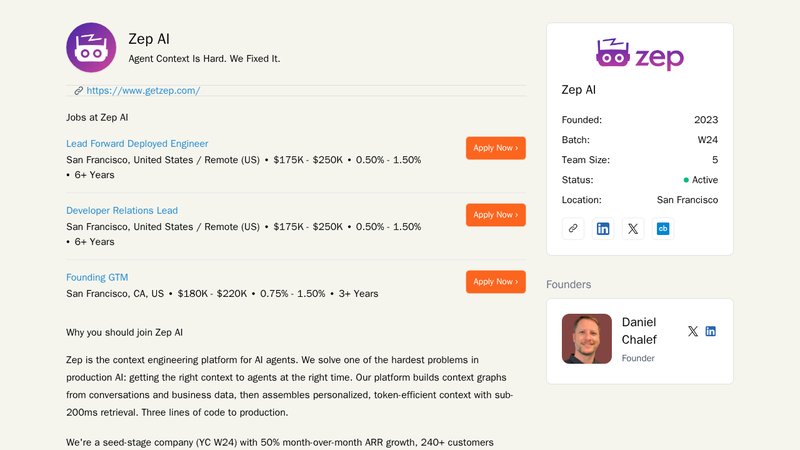Click the Zep AI company heading

(149, 39)
